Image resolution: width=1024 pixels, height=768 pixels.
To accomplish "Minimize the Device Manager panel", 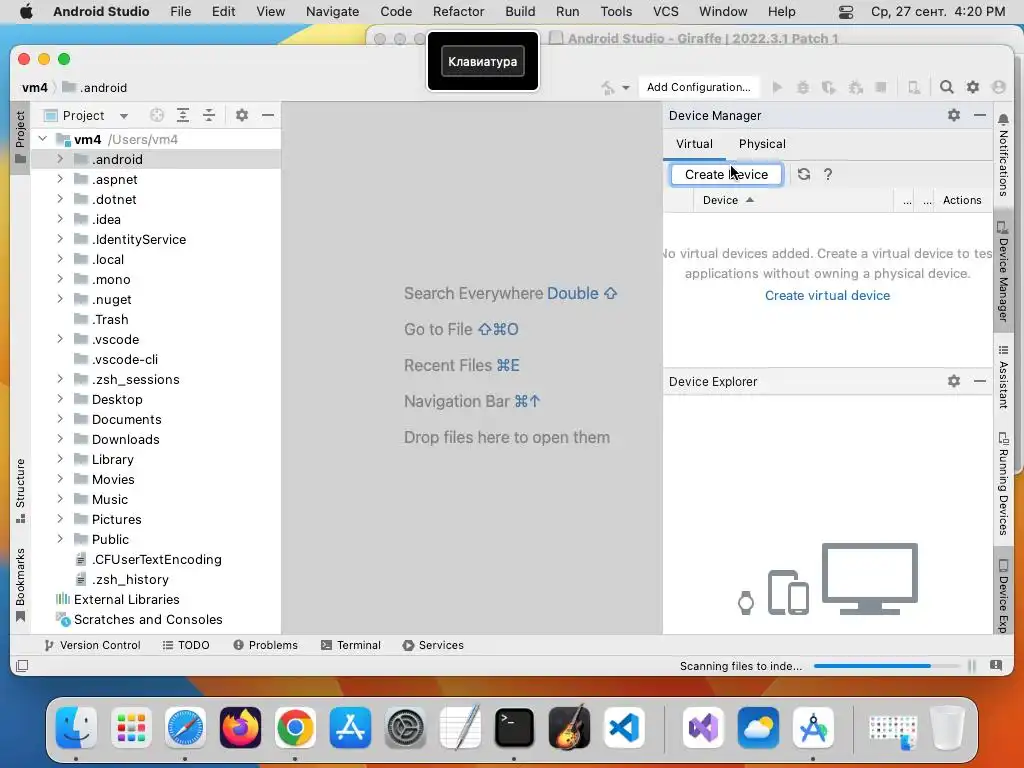I will coord(980,116).
